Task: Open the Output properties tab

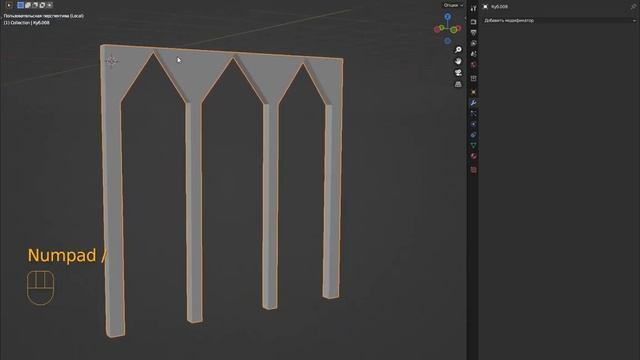Action: [473, 32]
